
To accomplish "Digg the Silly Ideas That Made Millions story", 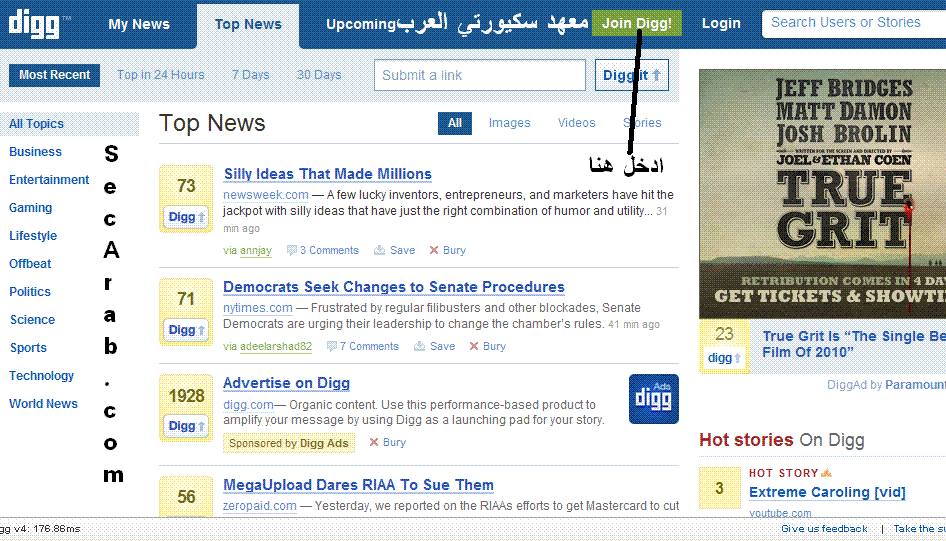I will coord(186,217).
